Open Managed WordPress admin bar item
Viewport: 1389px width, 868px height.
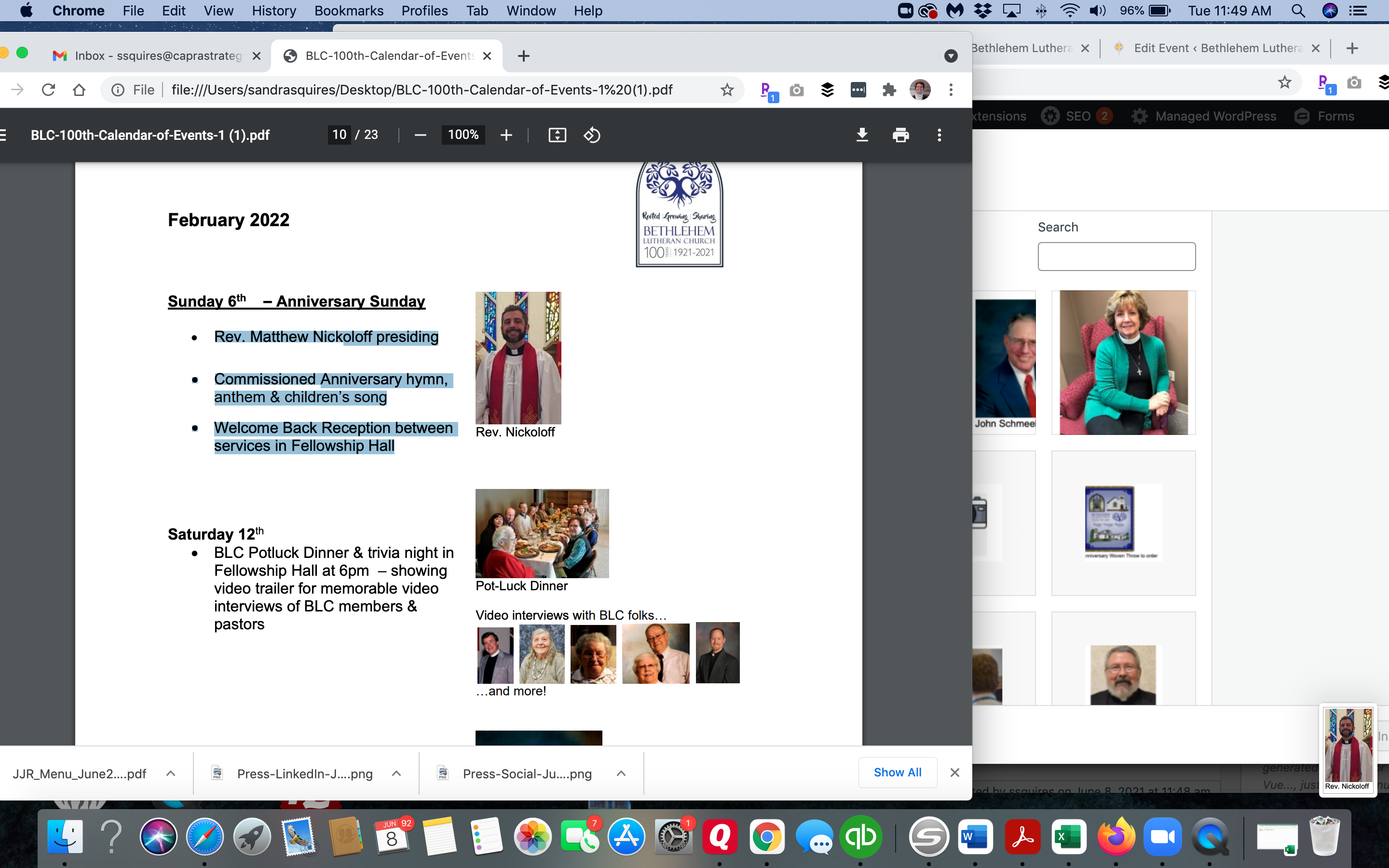(x=1204, y=116)
